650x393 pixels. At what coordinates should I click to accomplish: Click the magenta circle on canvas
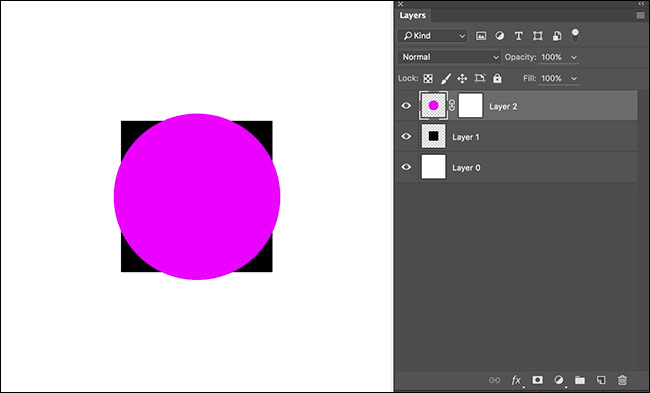click(197, 196)
